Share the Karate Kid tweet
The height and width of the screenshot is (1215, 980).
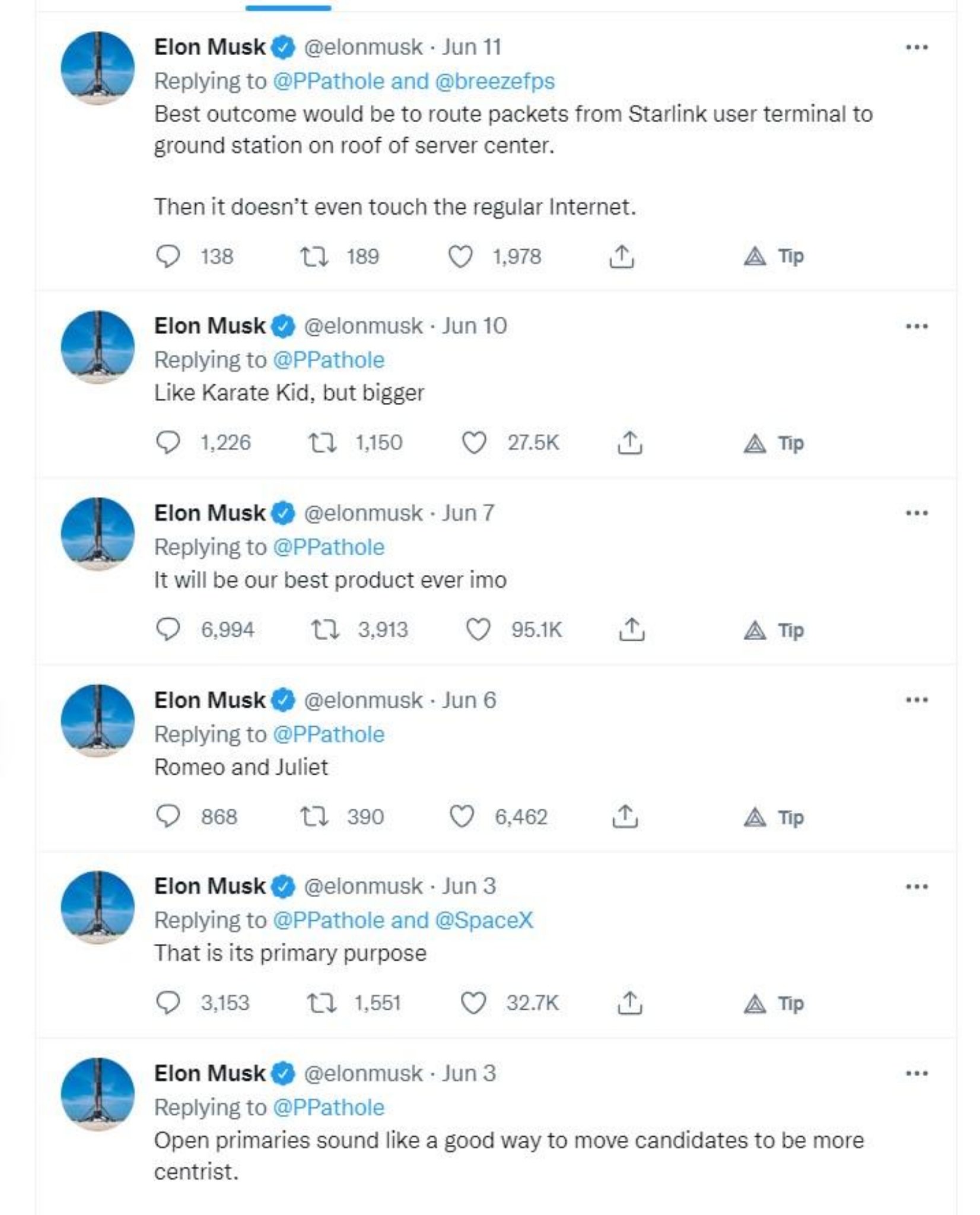pyautogui.click(x=629, y=443)
